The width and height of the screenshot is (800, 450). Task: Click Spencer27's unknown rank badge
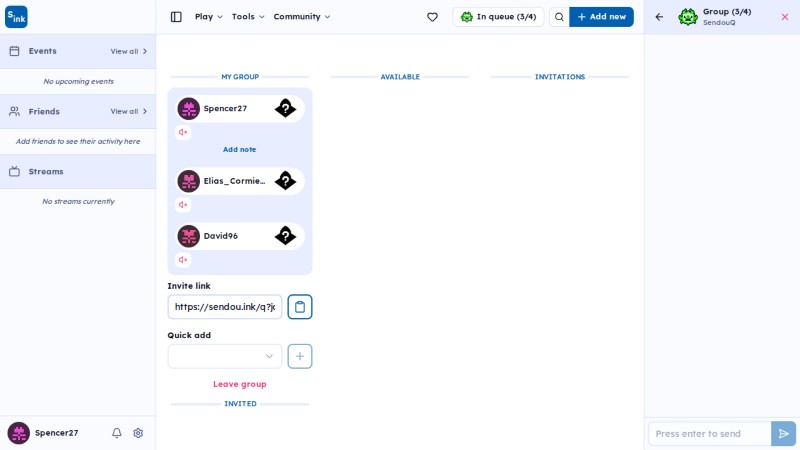(285, 108)
